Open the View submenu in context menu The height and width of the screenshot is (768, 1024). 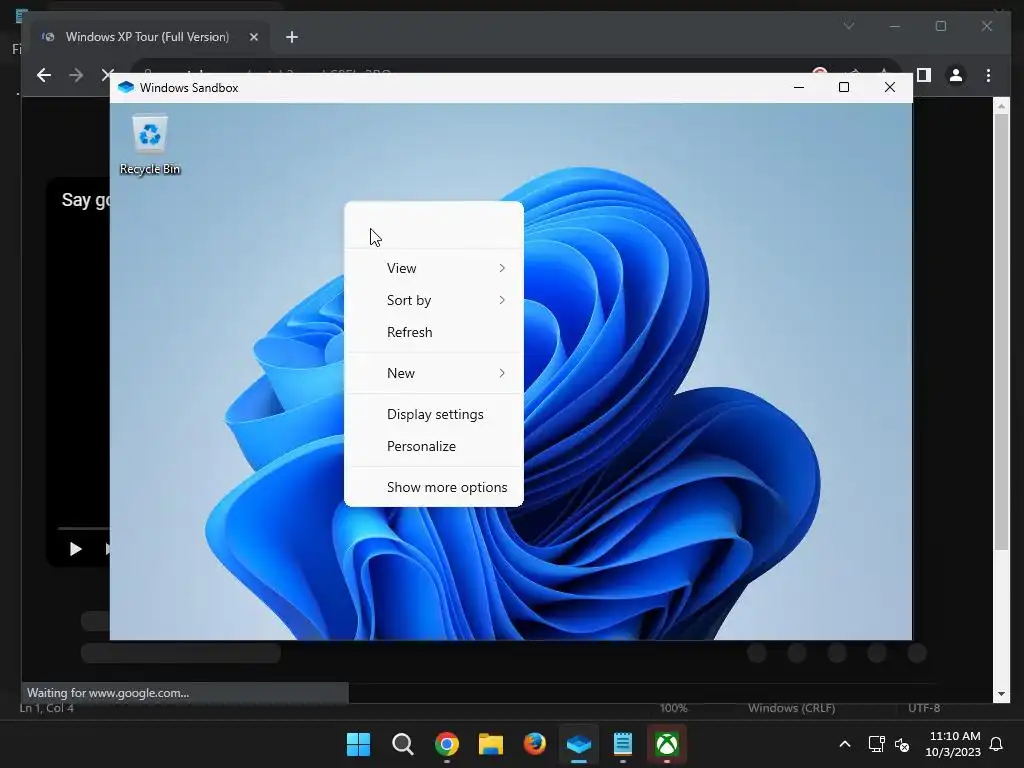pyautogui.click(x=434, y=268)
